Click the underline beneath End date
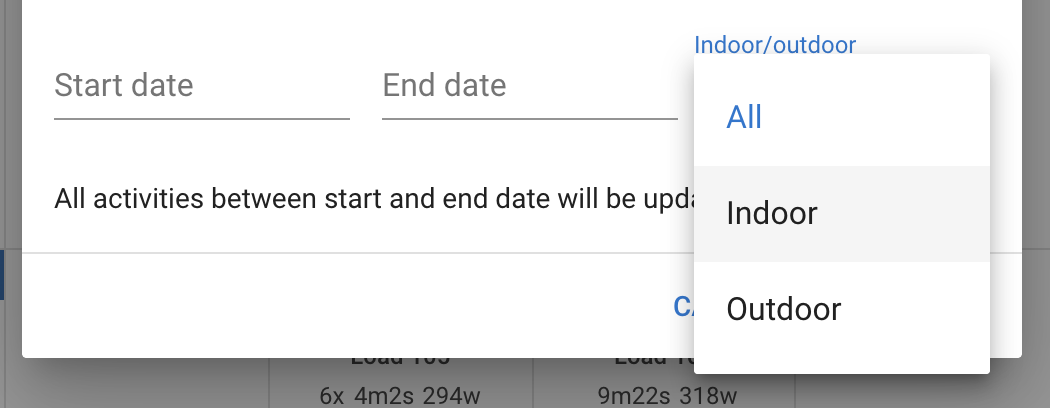 tap(530, 119)
